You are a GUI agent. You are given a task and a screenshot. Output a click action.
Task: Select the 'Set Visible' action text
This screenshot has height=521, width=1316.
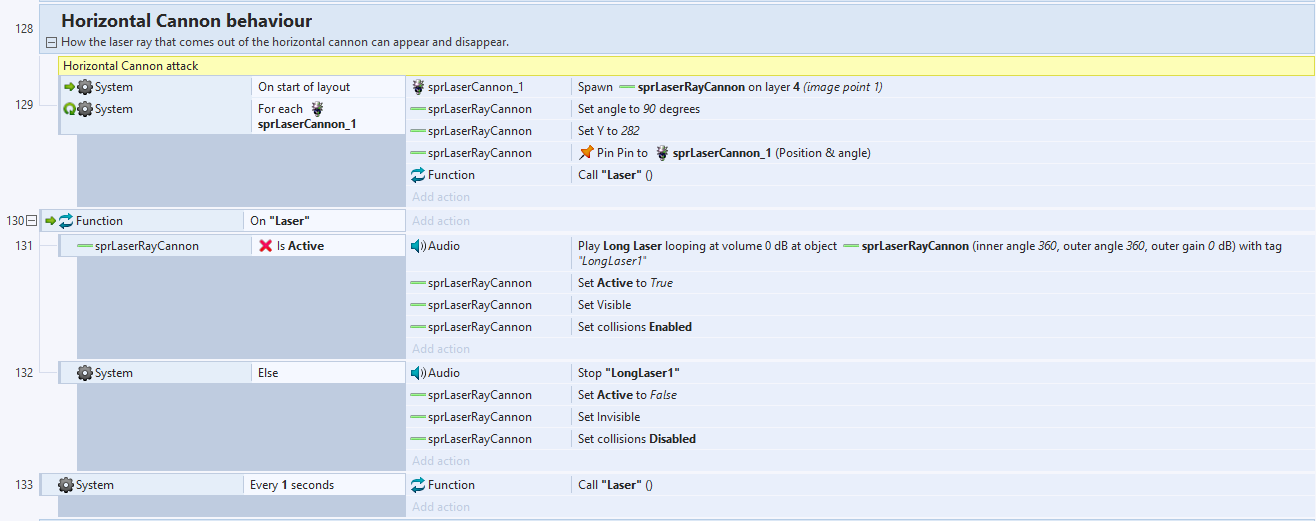click(604, 305)
